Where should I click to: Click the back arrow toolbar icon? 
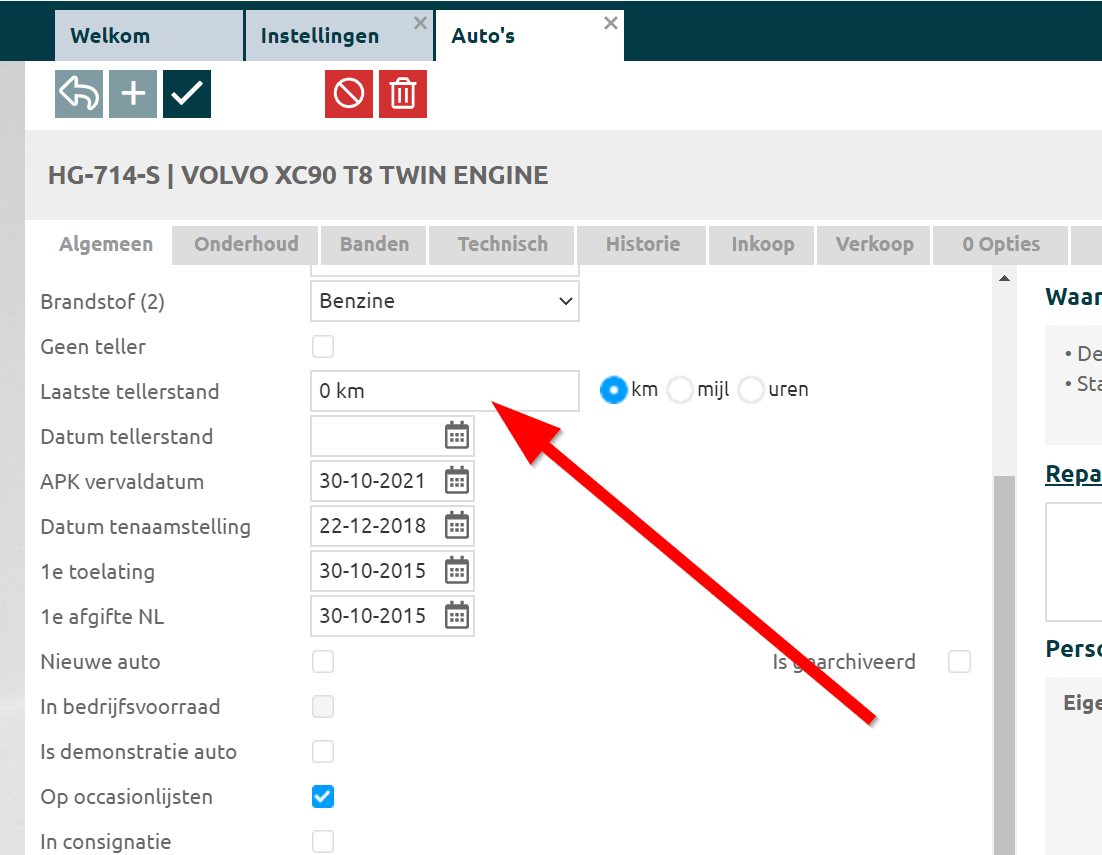pos(79,94)
